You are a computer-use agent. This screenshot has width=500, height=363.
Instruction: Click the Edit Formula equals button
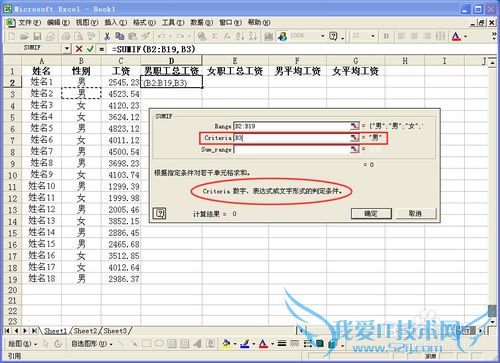click(x=102, y=49)
